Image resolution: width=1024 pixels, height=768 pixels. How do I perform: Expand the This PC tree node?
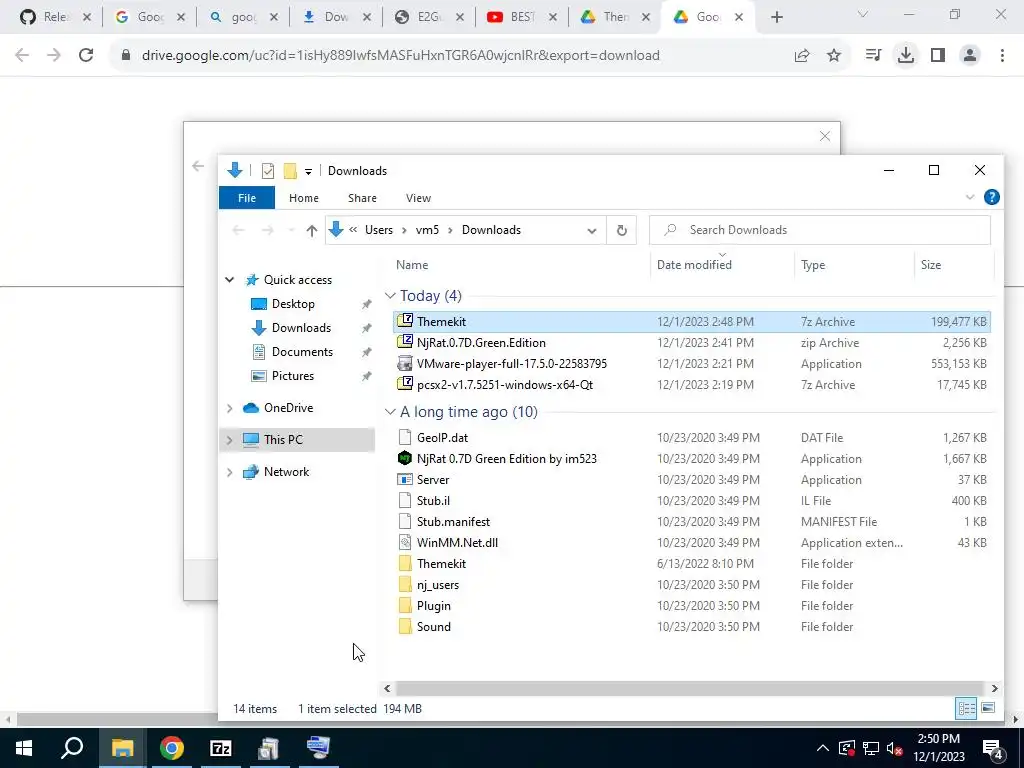pyautogui.click(x=229, y=440)
